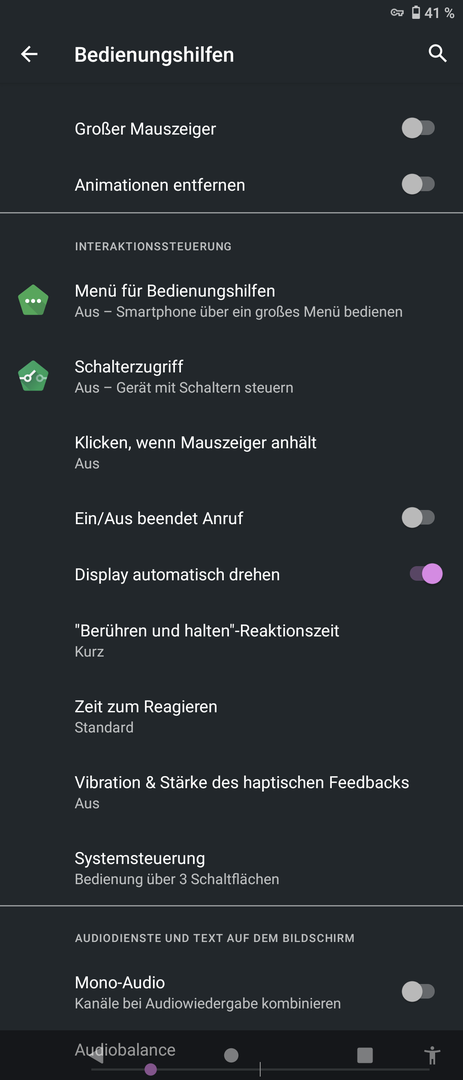This screenshot has height=1080, width=463.
Task: Open Zeit zum Reagieren setting
Action: click(232, 716)
